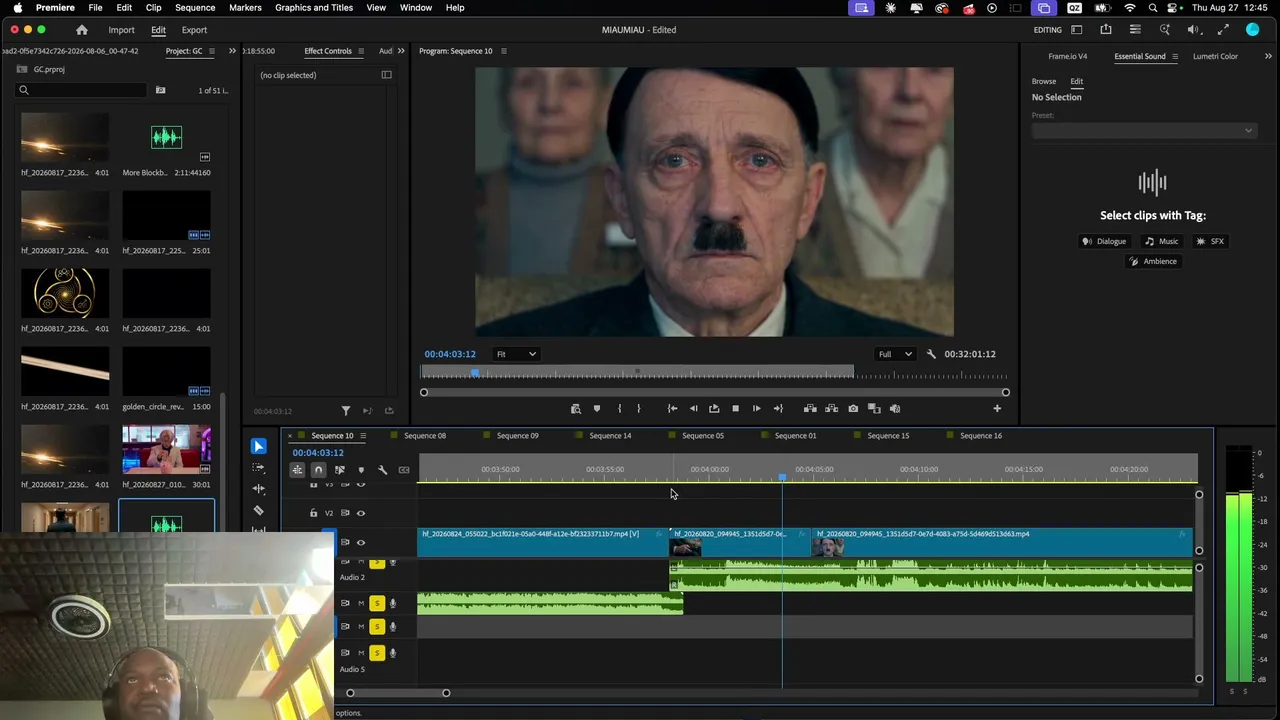
Task: Open timeline display settings wrench
Action: [x=382, y=470]
